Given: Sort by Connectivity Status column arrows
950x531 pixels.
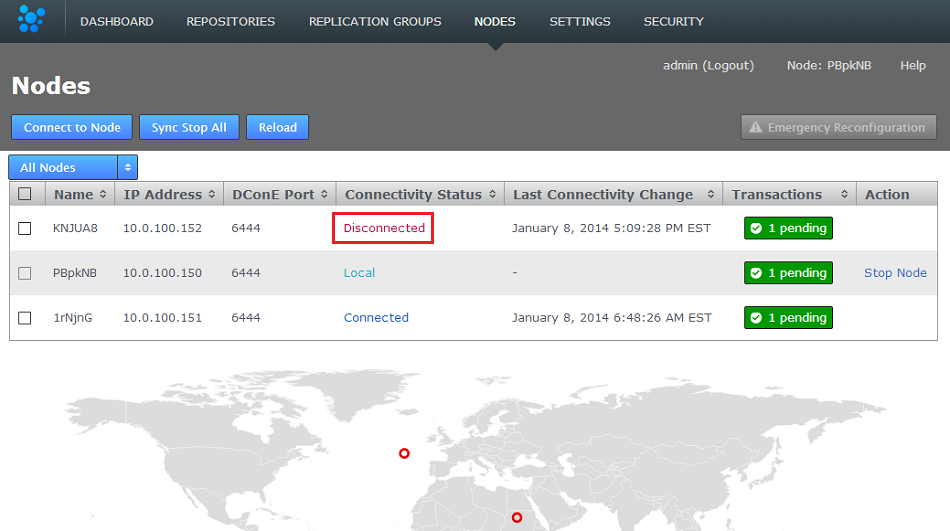Looking at the screenshot, I should click(x=493, y=195).
